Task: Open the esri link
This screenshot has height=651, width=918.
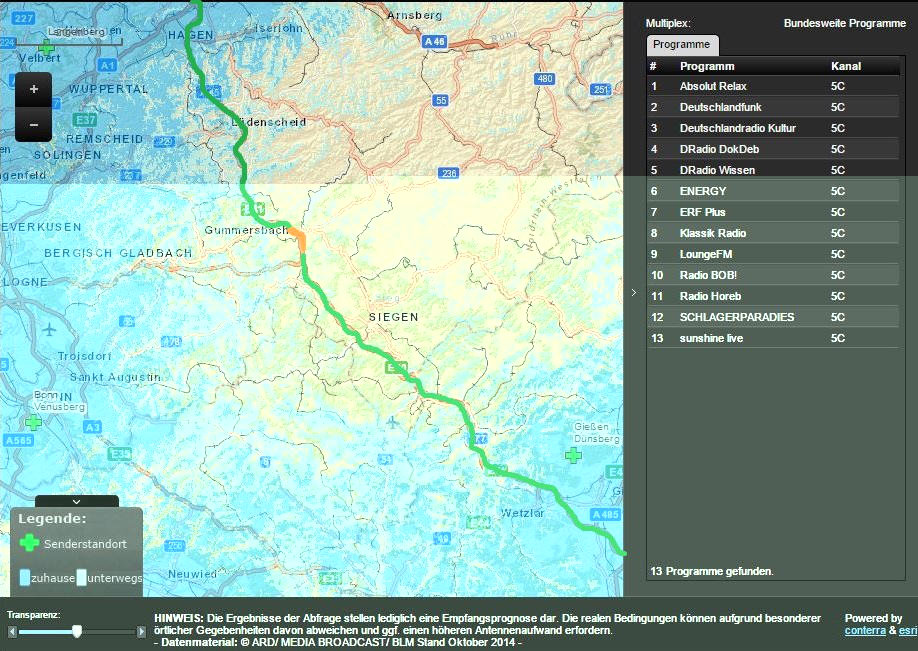Action: [x=907, y=631]
